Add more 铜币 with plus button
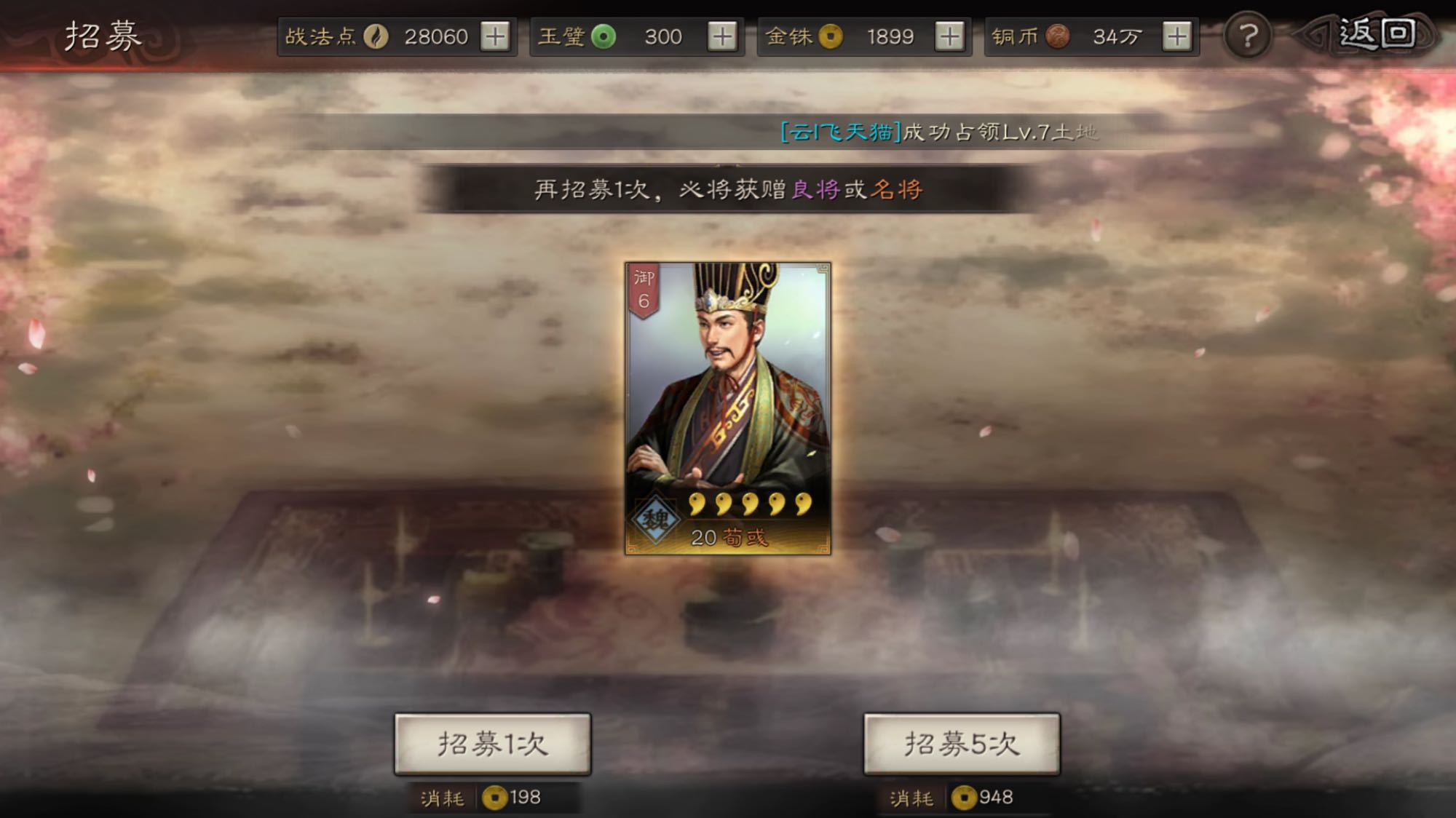The width and height of the screenshot is (1456, 818). 1176,36
